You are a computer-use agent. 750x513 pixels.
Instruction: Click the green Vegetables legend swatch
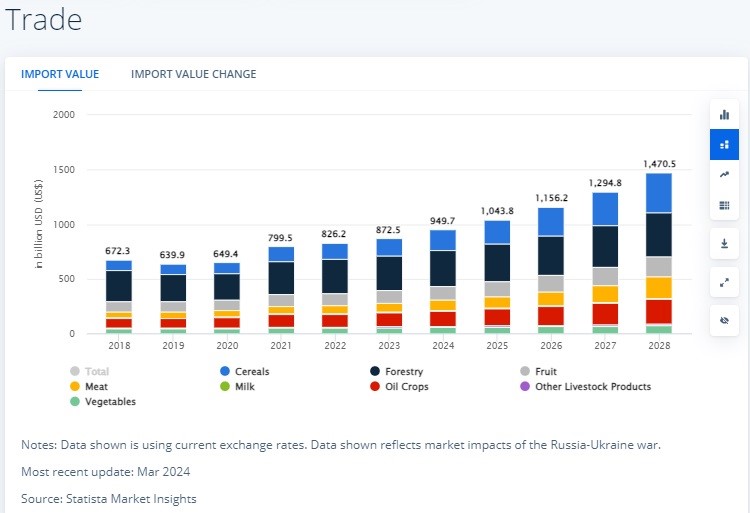[76, 402]
